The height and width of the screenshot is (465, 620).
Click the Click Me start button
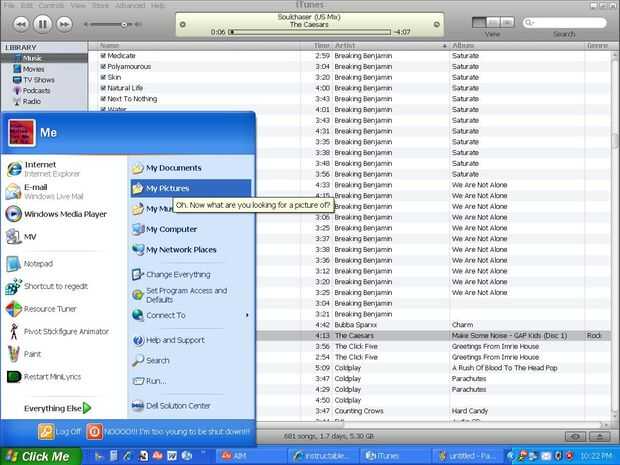[x=41, y=456]
